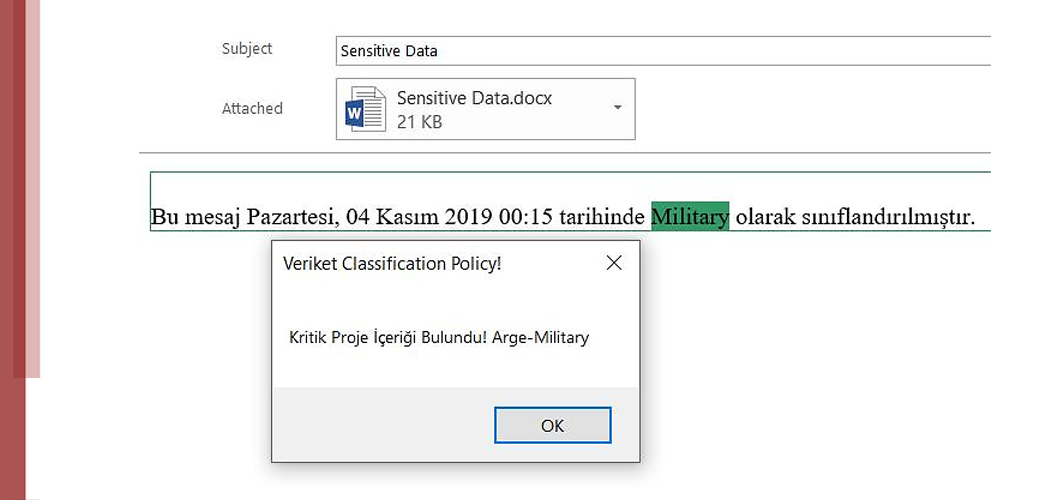Expand the Sensitive Data.docx attachment dropdown arrow
The height and width of the screenshot is (500, 1060).
617,108
